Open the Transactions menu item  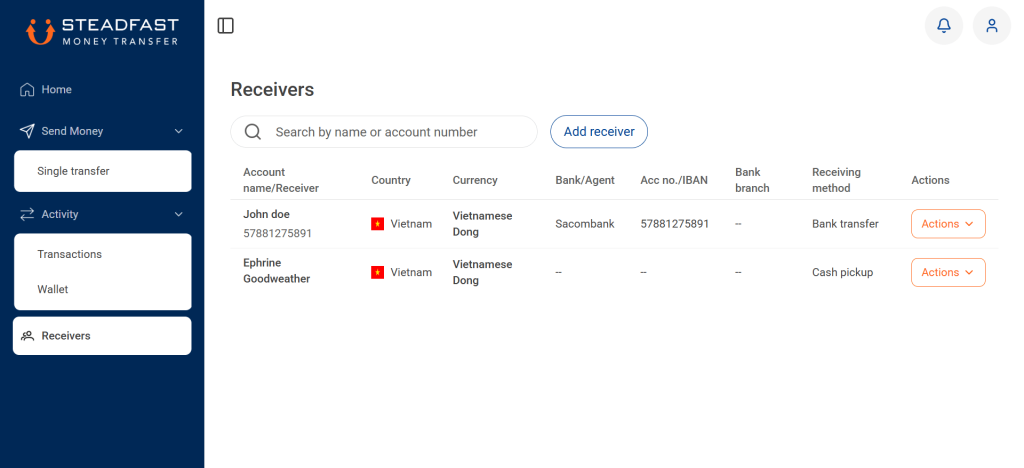point(103,254)
